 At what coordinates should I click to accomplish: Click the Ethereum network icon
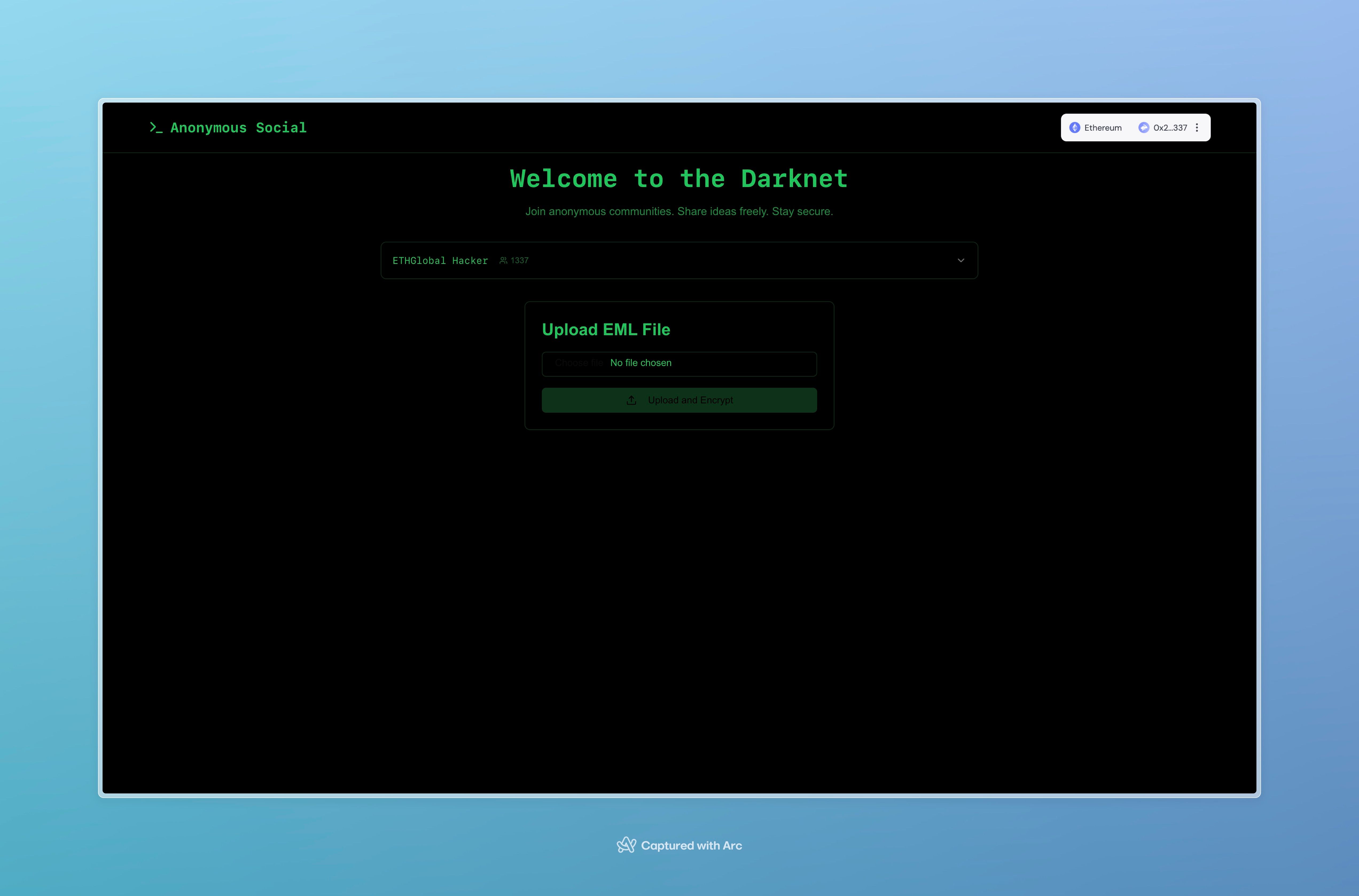tap(1075, 127)
